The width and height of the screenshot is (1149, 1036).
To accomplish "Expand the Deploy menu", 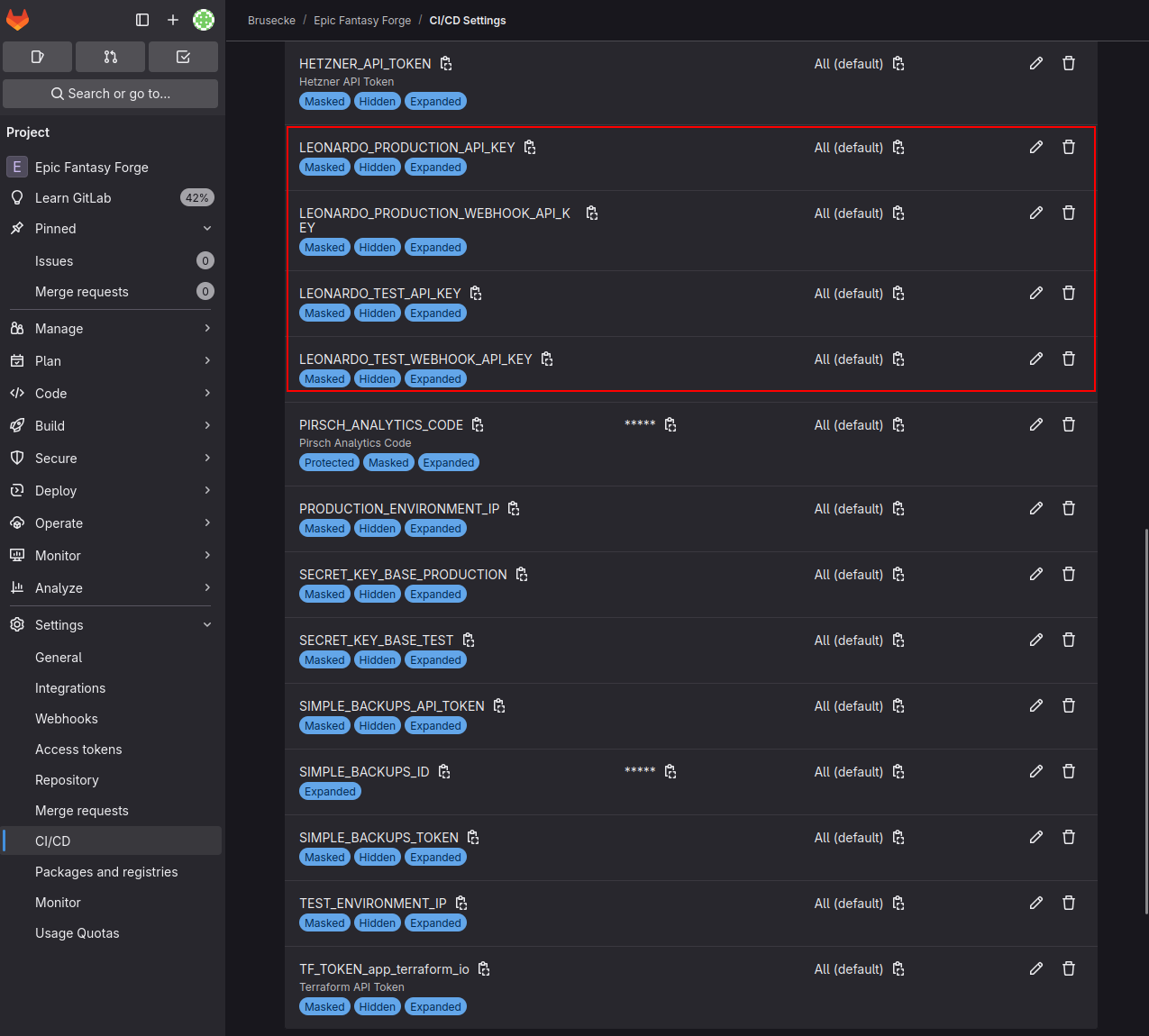I will coord(111,491).
